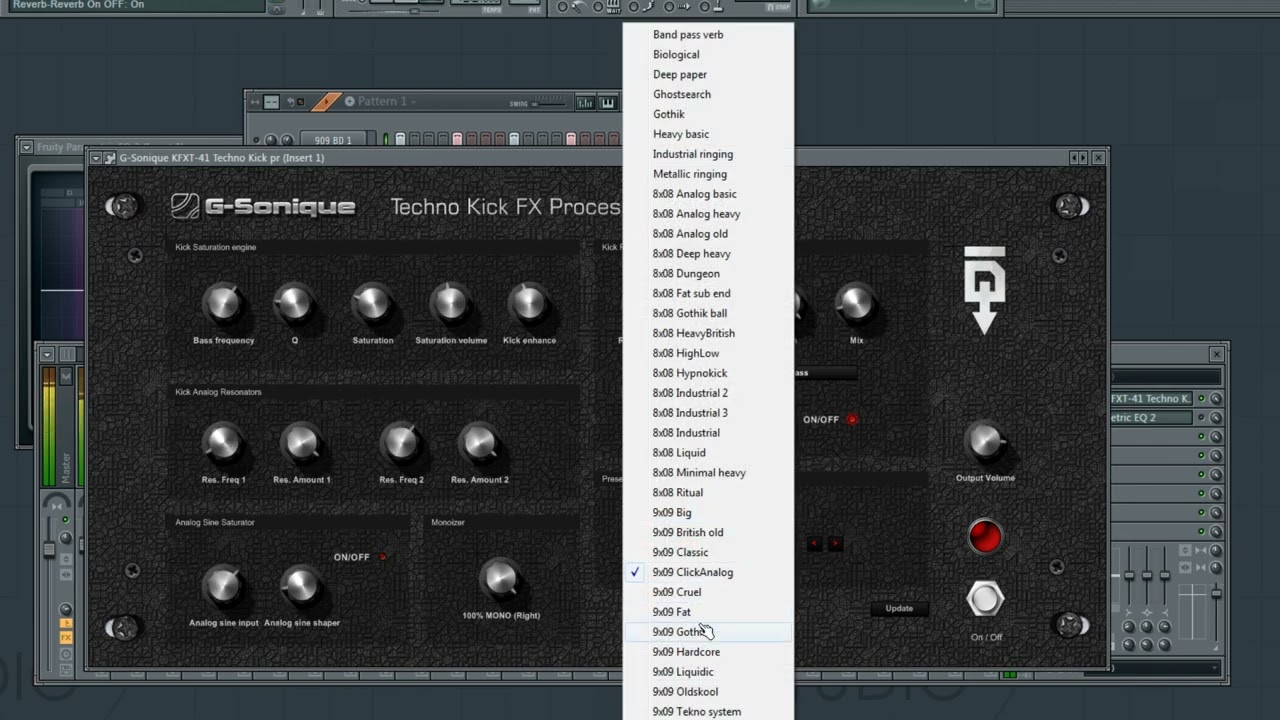Click the FXT-41 slot mix level knob
This screenshot has height=720, width=1280.
pos(1216,399)
